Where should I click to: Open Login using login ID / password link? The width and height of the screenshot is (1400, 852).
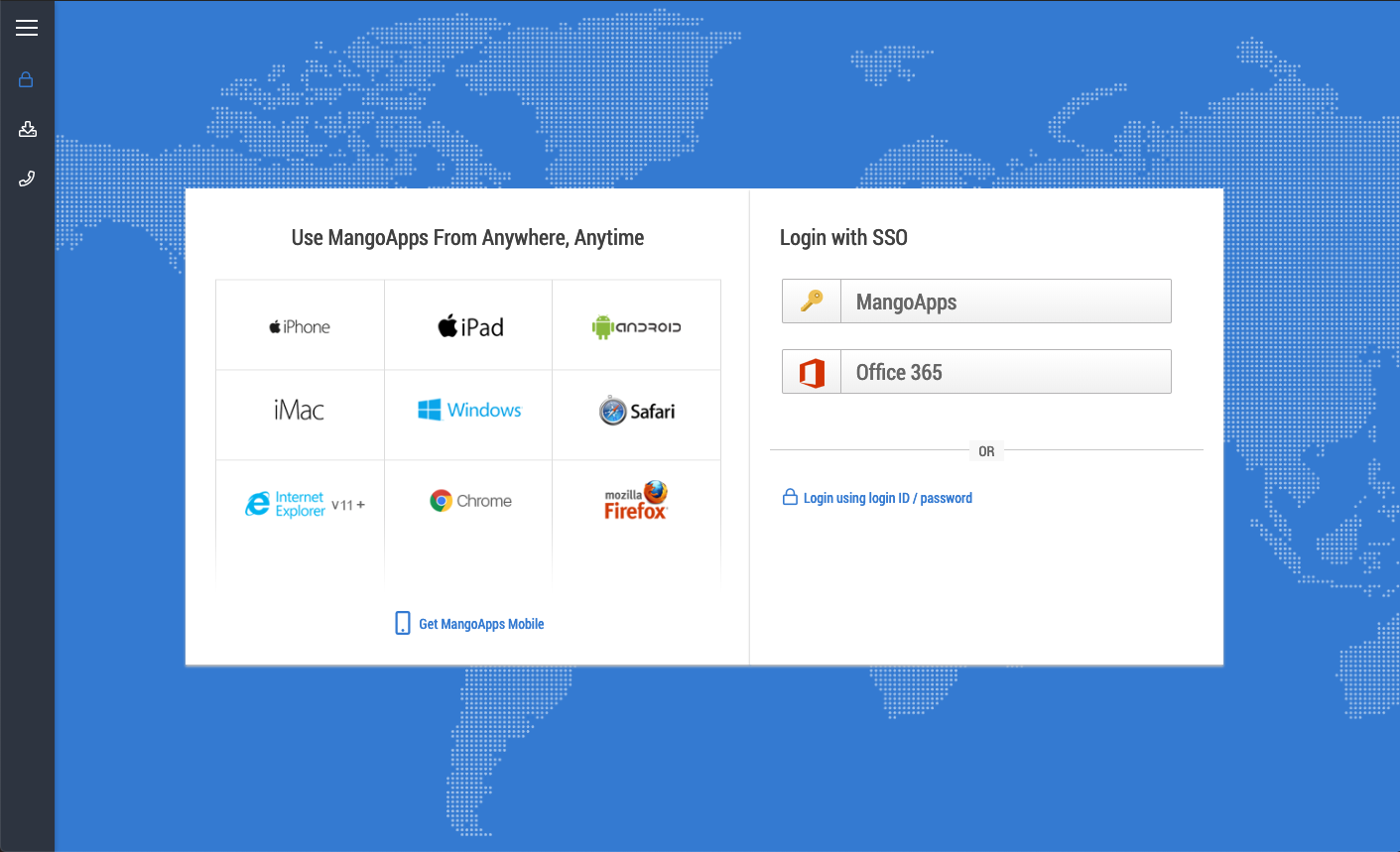[x=888, y=498]
